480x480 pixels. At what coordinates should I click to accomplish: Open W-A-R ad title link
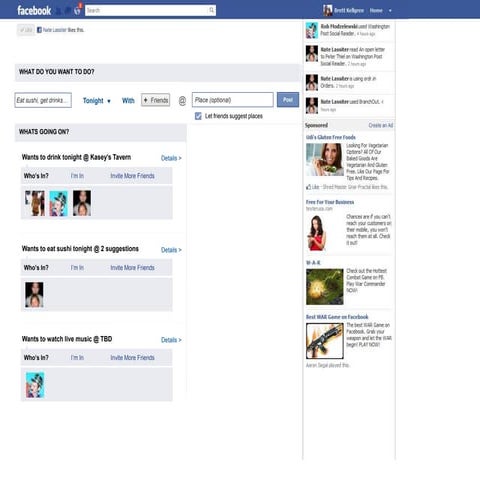[x=313, y=263]
